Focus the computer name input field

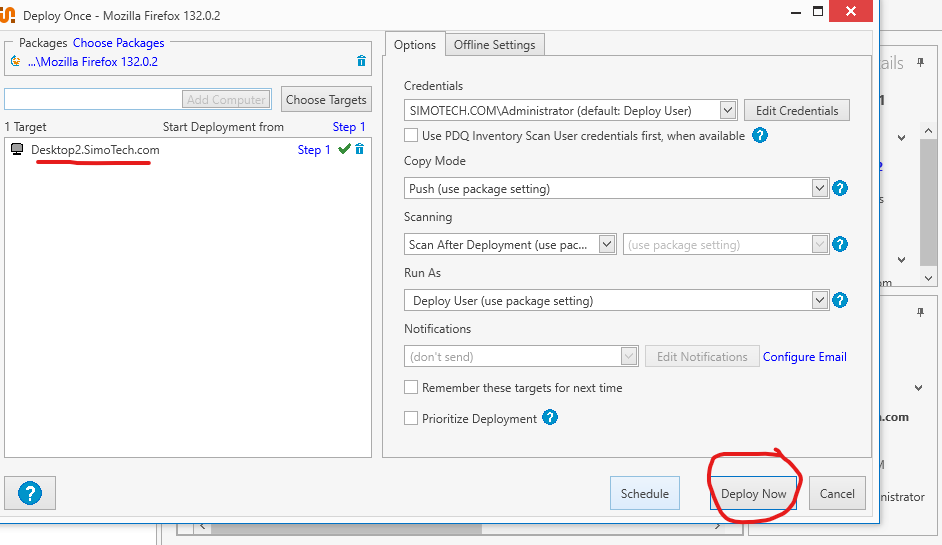(x=93, y=99)
